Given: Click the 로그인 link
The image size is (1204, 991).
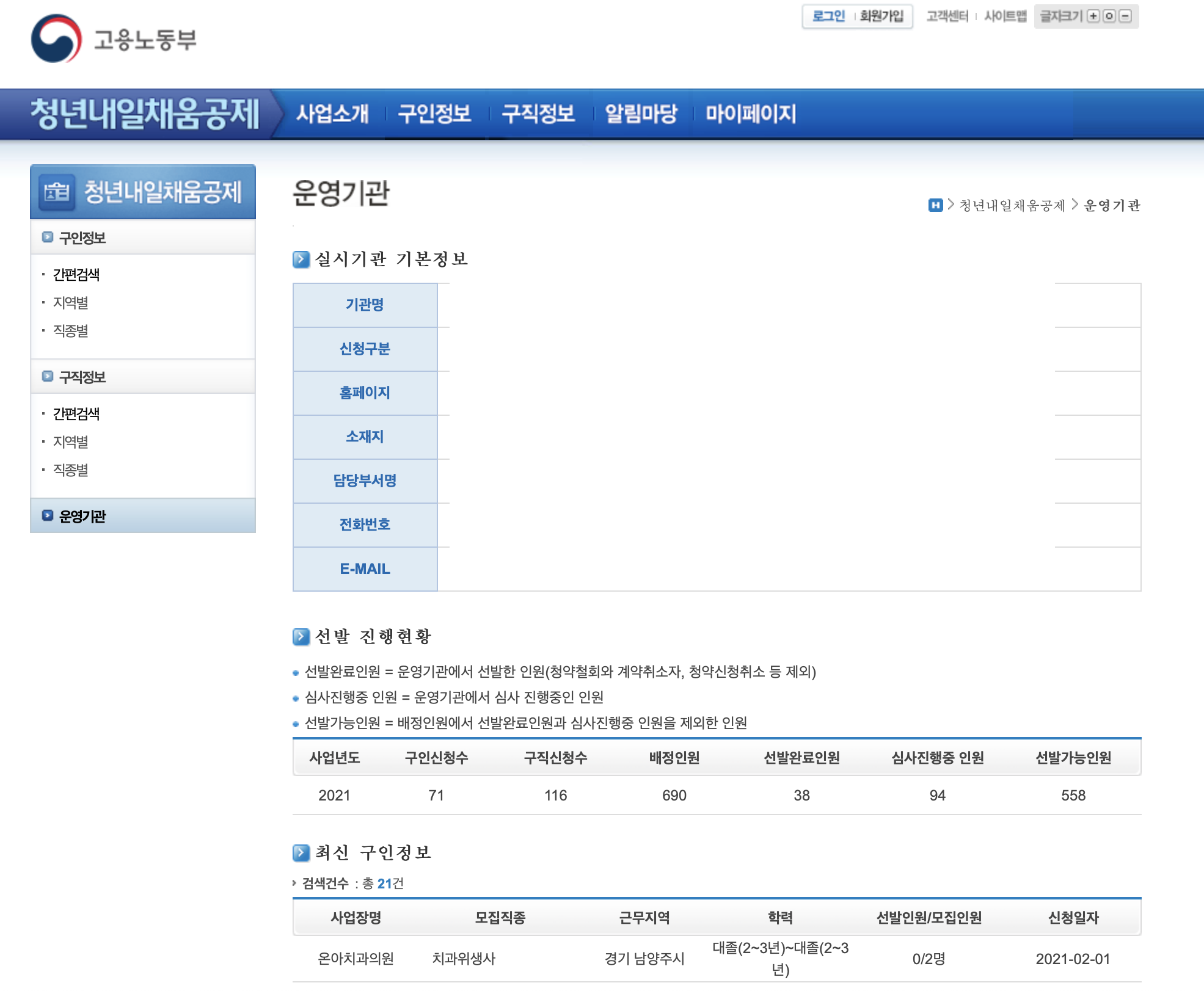Looking at the screenshot, I should click(x=828, y=16).
